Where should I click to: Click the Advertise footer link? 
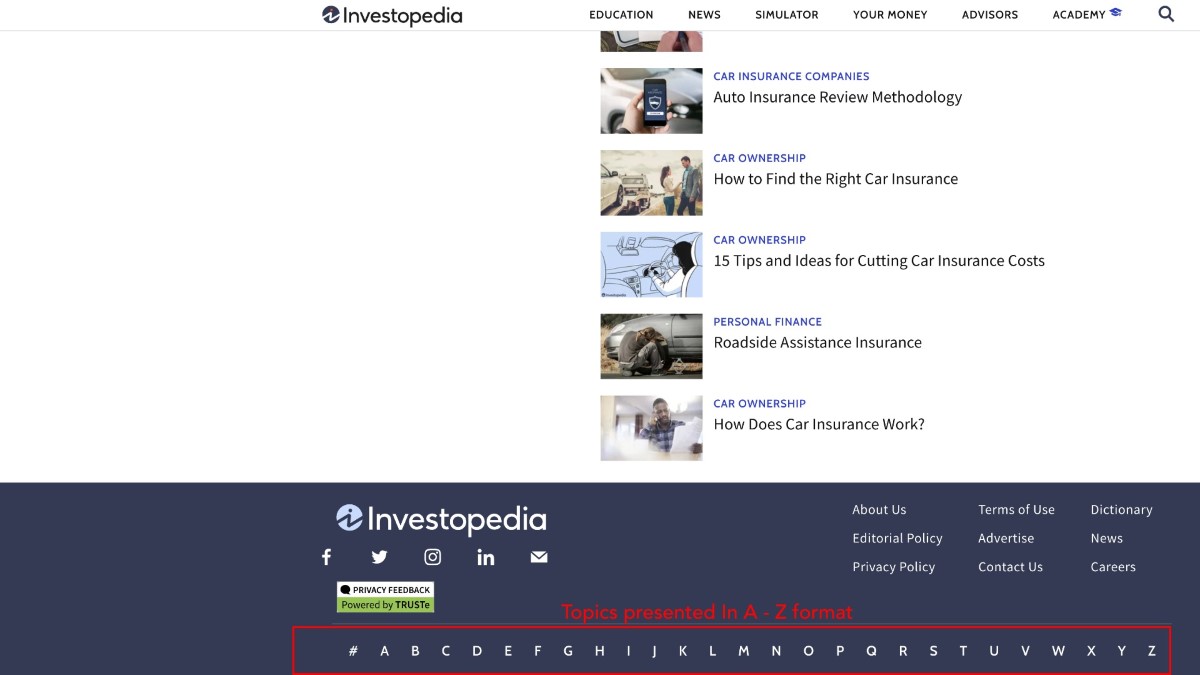pyautogui.click(x=1006, y=538)
